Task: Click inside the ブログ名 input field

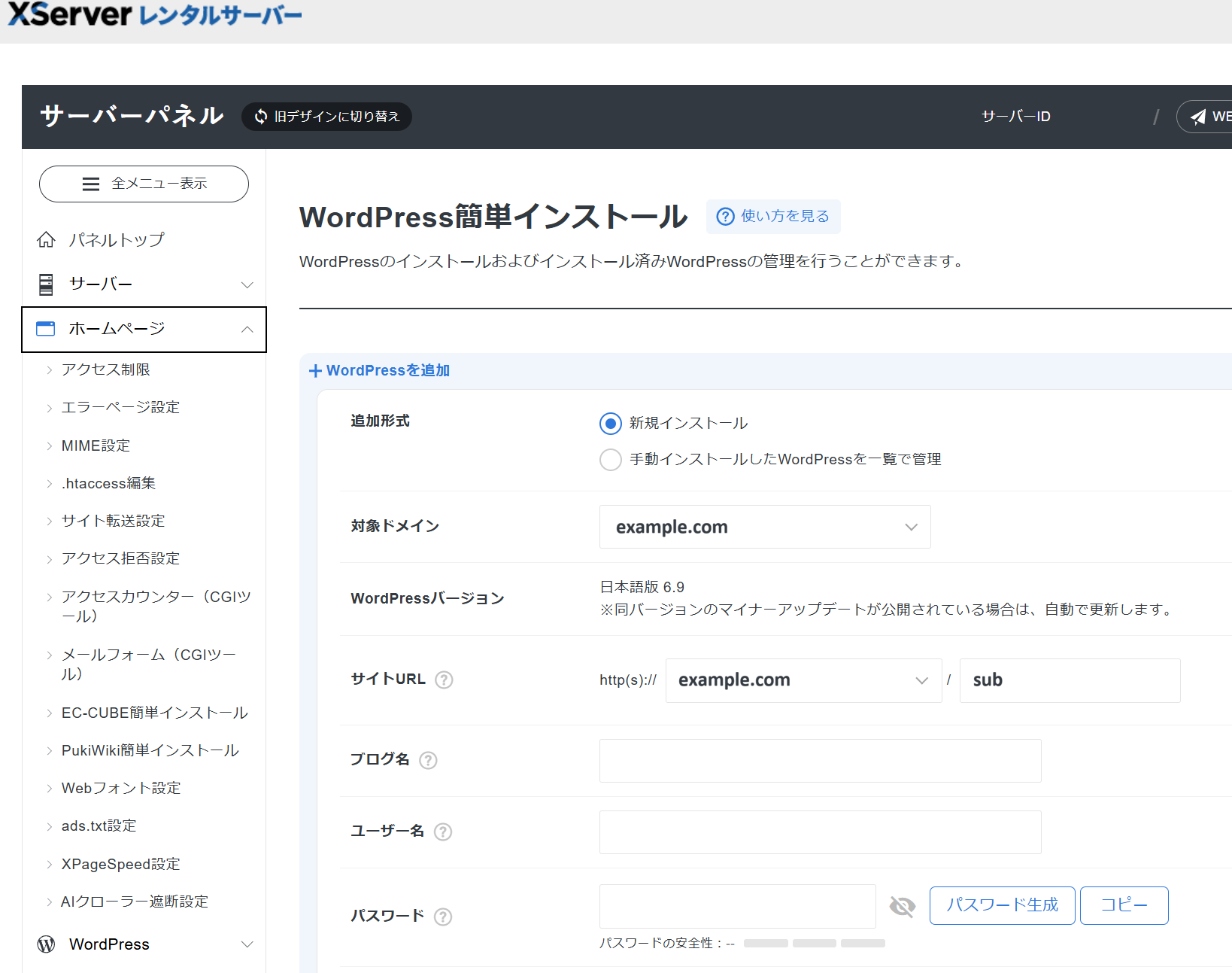Action: point(819,761)
